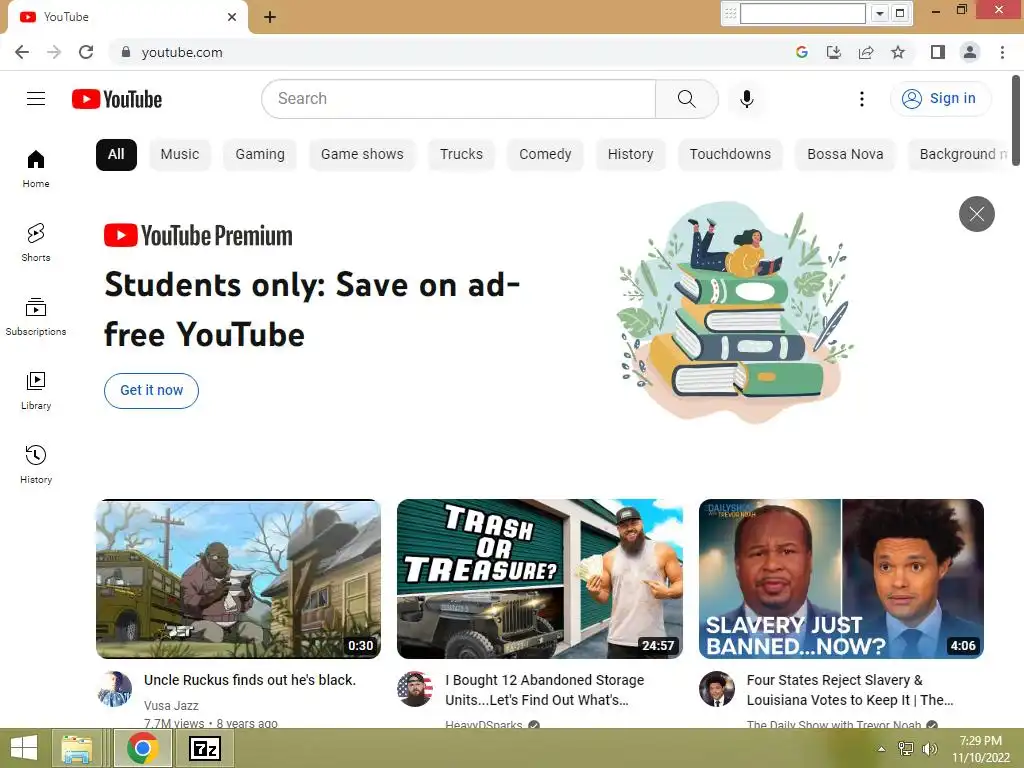Screen dimensions: 1024x768
Task: Select the Background filter chip
Action: (x=958, y=155)
